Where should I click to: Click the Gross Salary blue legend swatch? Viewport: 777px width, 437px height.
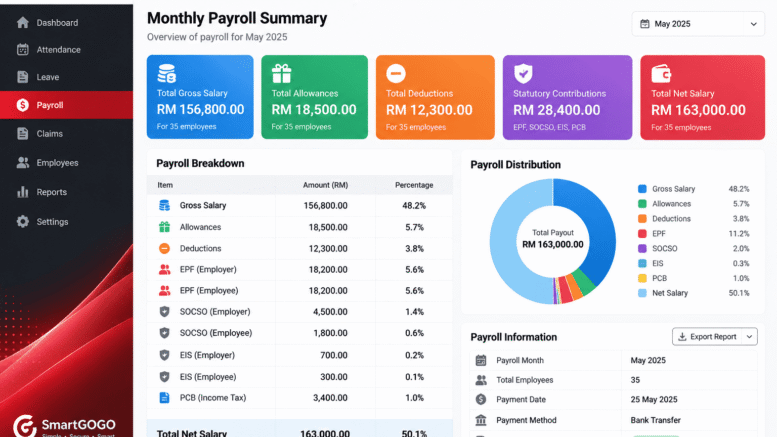point(642,189)
